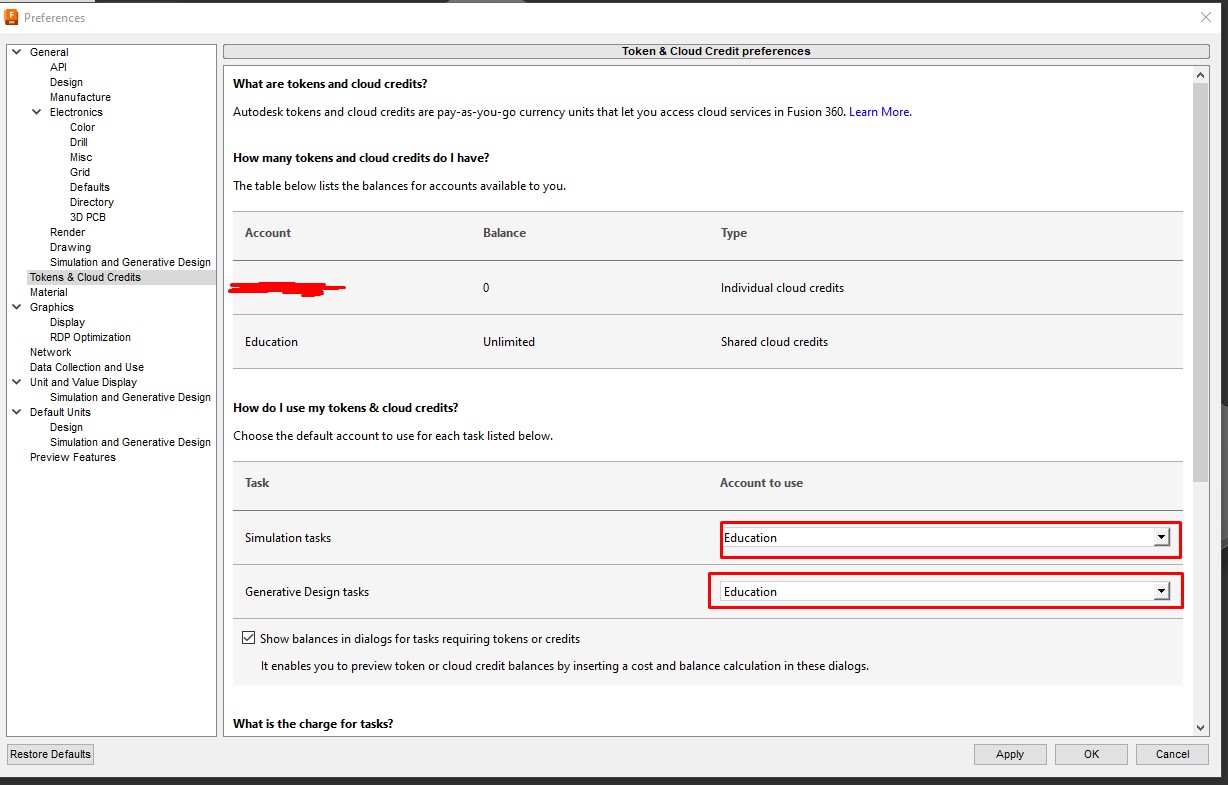Open Material preferences
Screen dimensions: 1228x785
(x=49, y=292)
